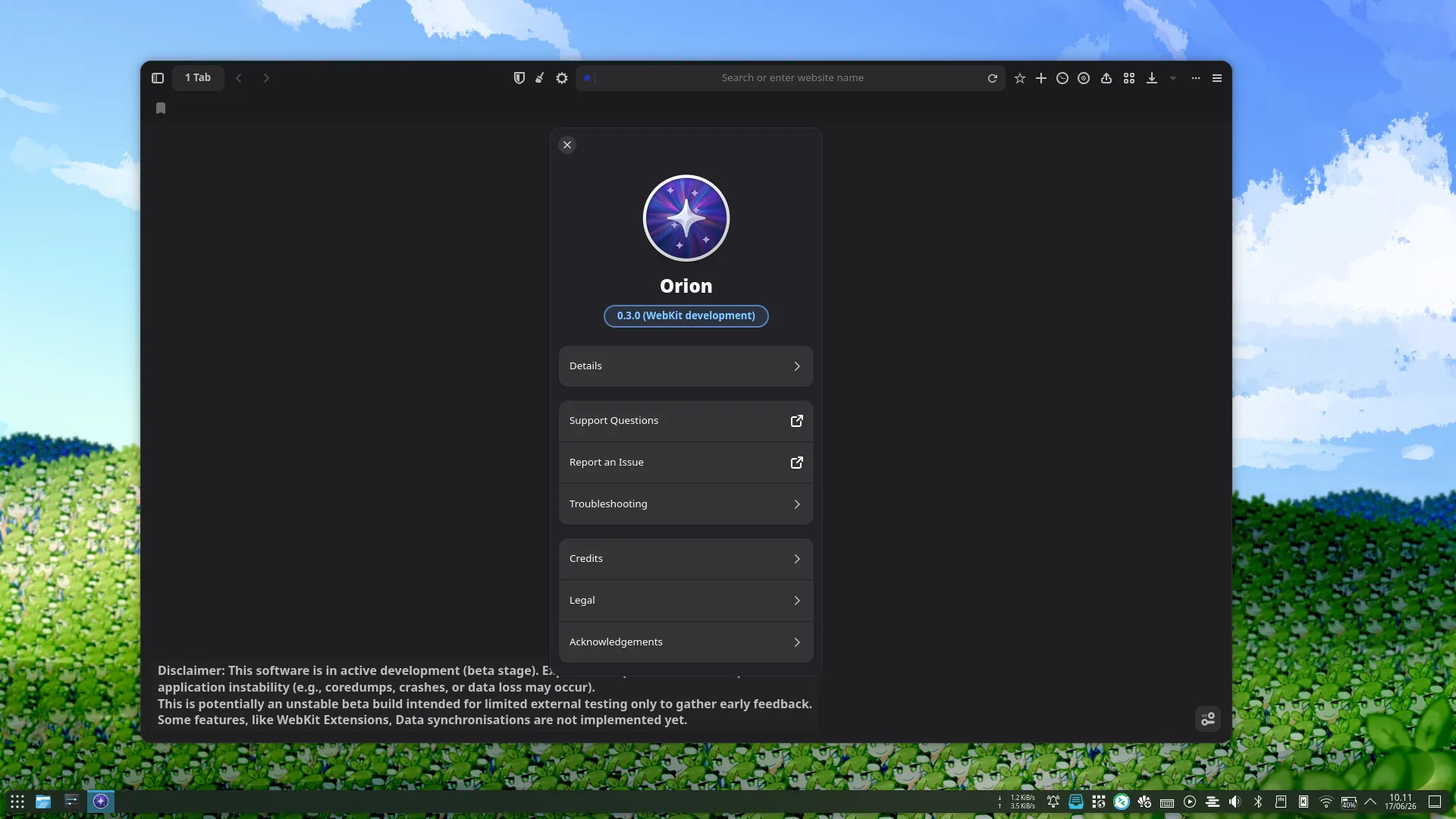Click the broom clean-up icon
The image size is (1456, 819).
point(540,78)
